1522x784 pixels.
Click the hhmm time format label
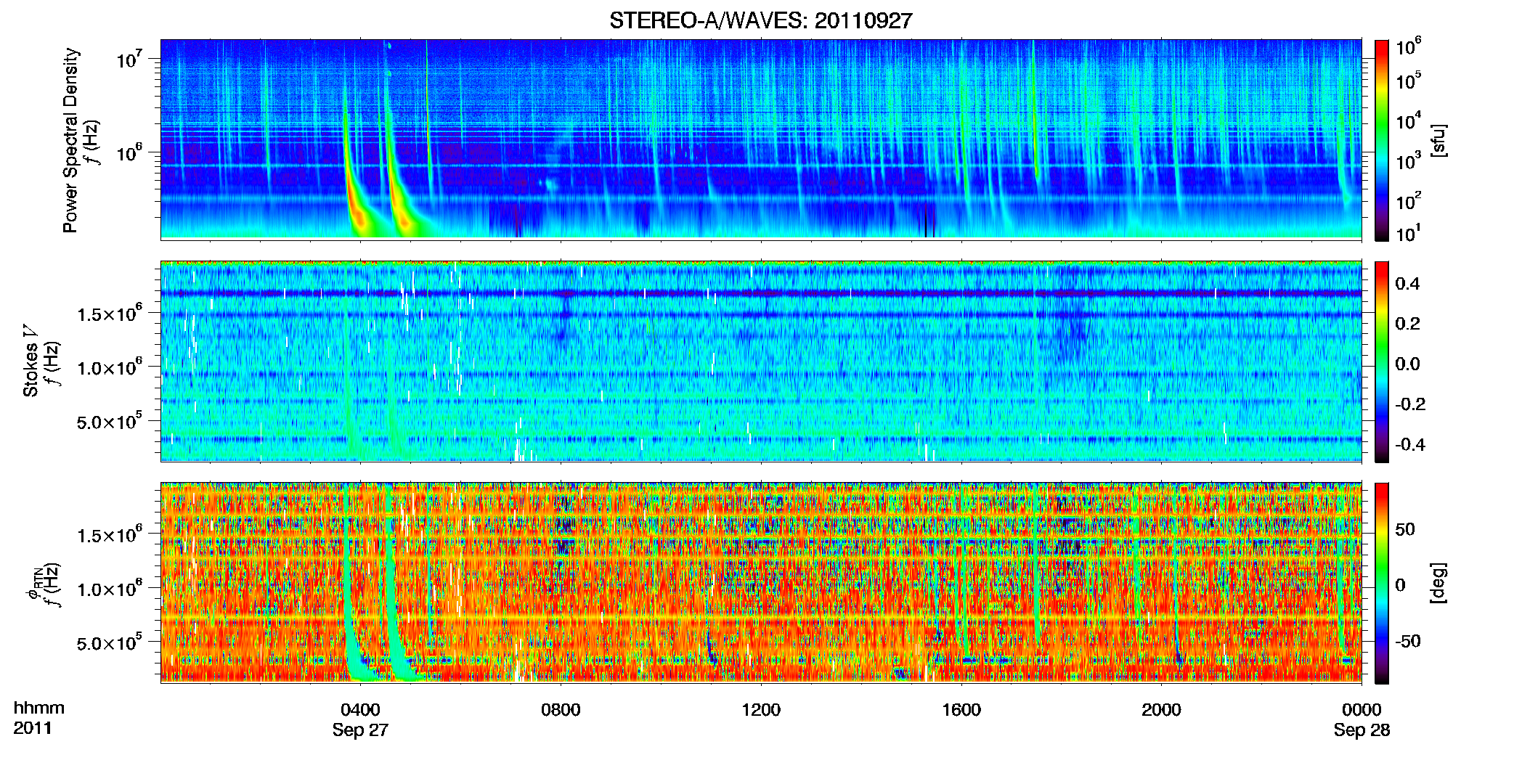(x=39, y=708)
